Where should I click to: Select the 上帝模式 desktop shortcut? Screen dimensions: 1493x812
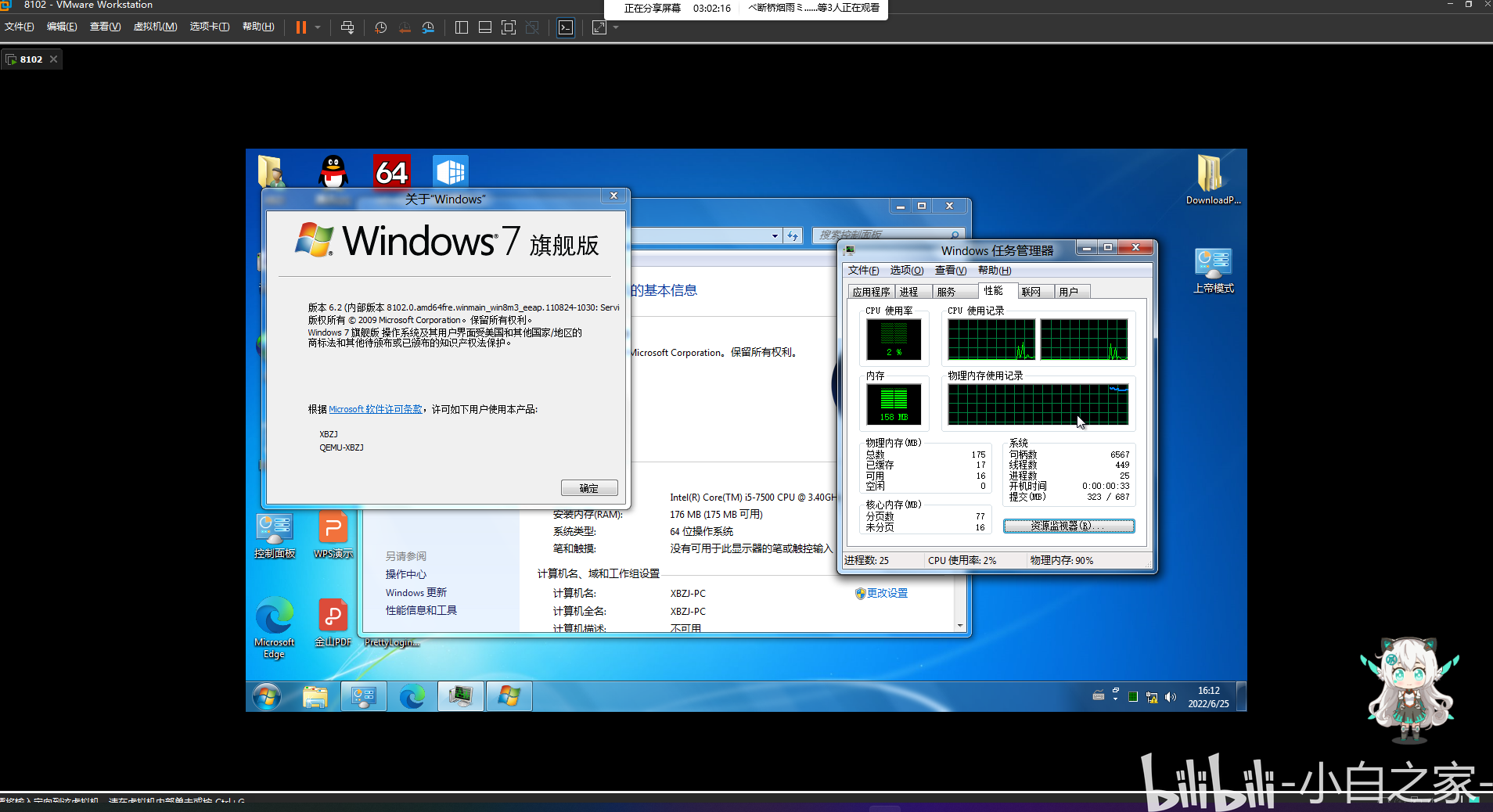[x=1213, y=271]
